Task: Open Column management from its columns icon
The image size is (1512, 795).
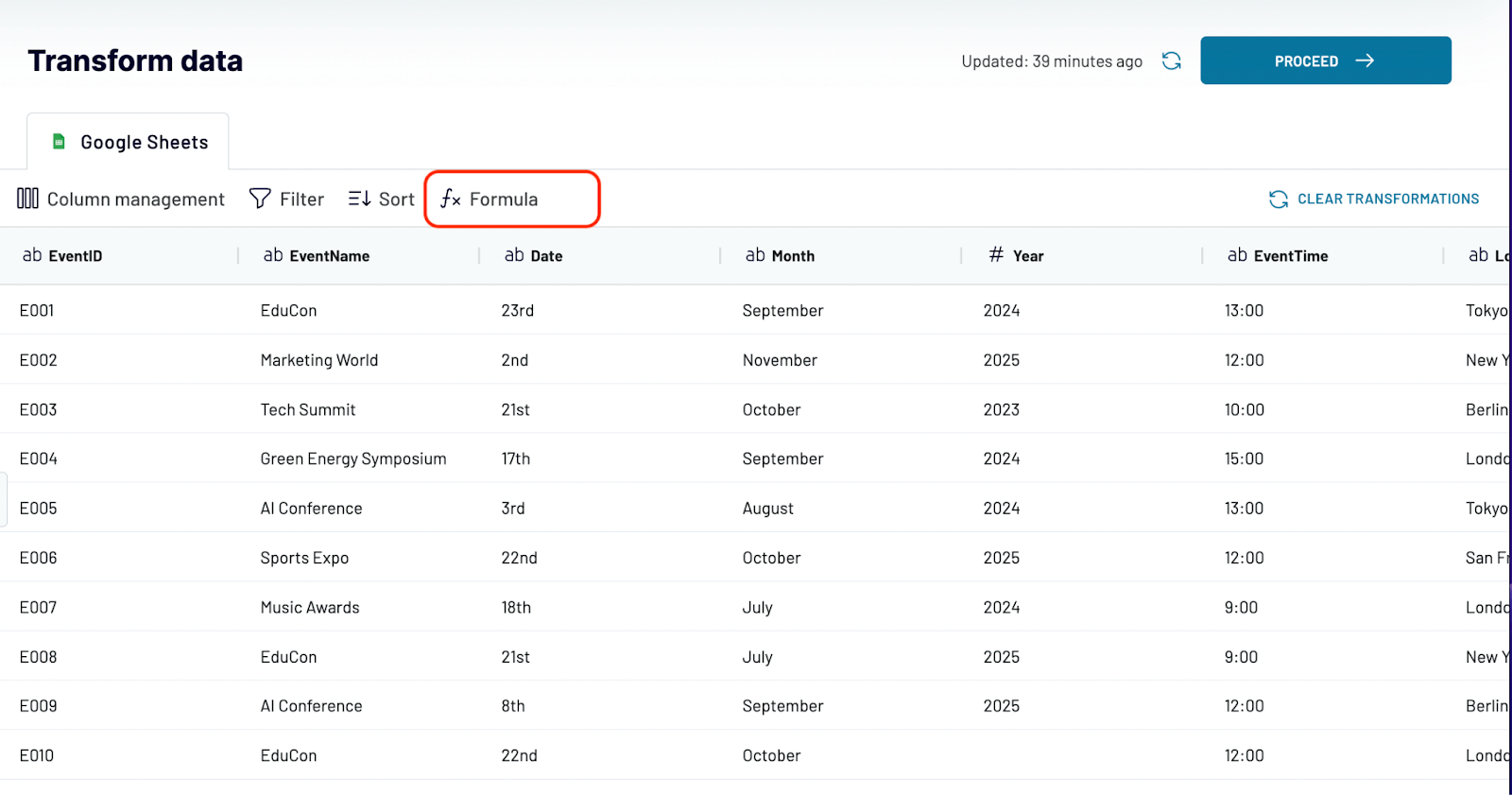Action: tap(27, 199)
